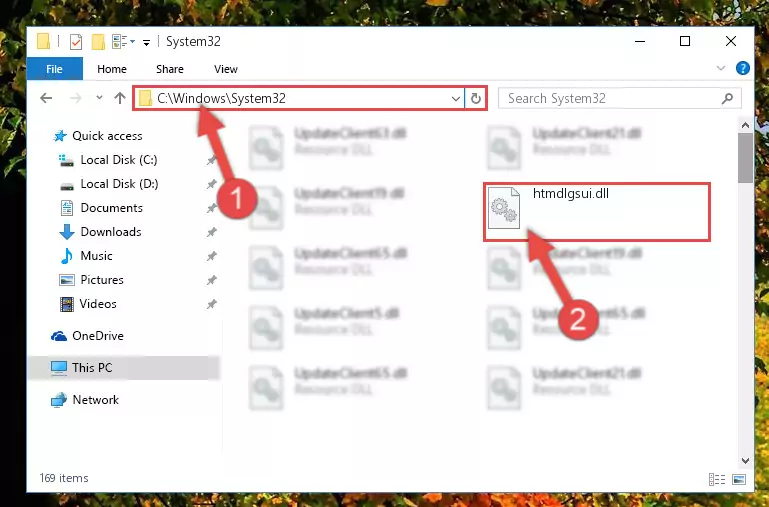Select Network in navigation pane
The image size is (769, 507).
click(85, 400)
